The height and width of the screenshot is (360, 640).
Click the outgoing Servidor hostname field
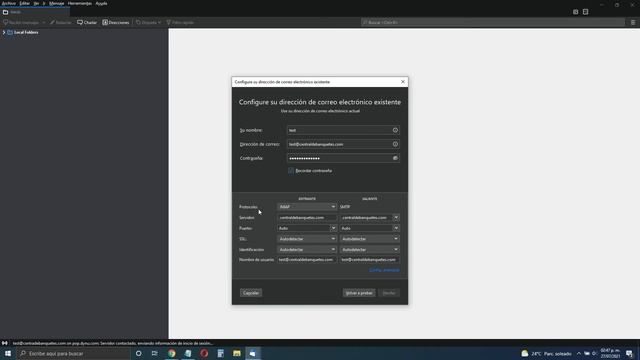click(366, 218)
